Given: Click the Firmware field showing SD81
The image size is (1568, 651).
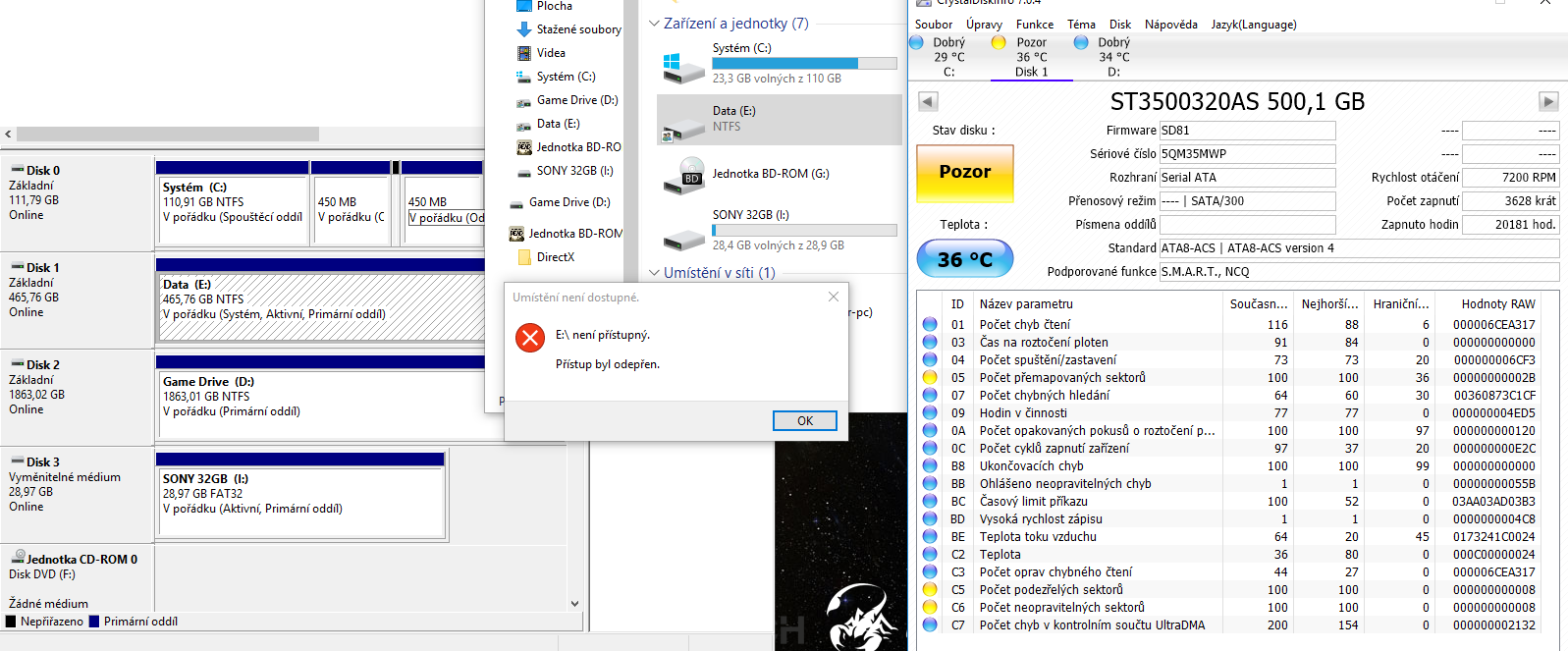Looking at the screenshot, I should [1247, 131].
